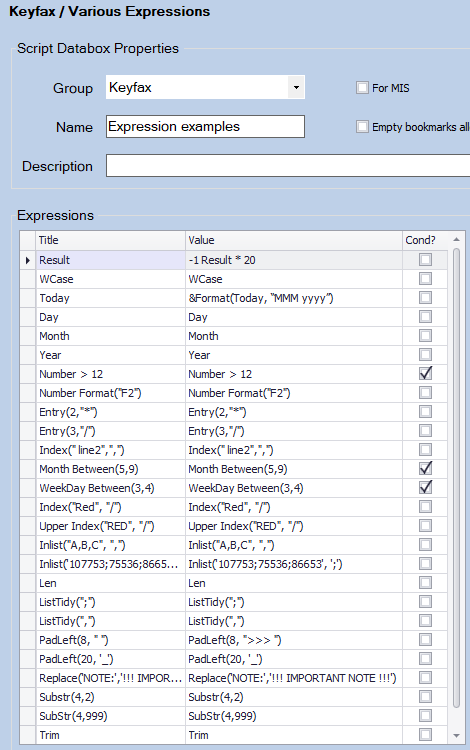Click the vertical scrollbar thumb in expressions list
This screenshot has height=750, width=470.
point(456,478)
